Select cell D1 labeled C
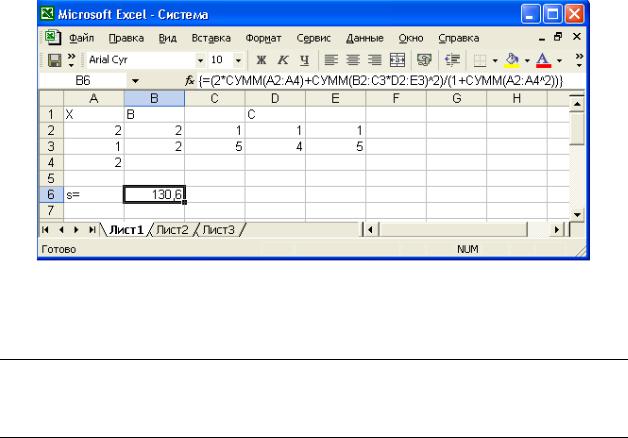This screenshot has width=628, height=438. pos(275,115)
